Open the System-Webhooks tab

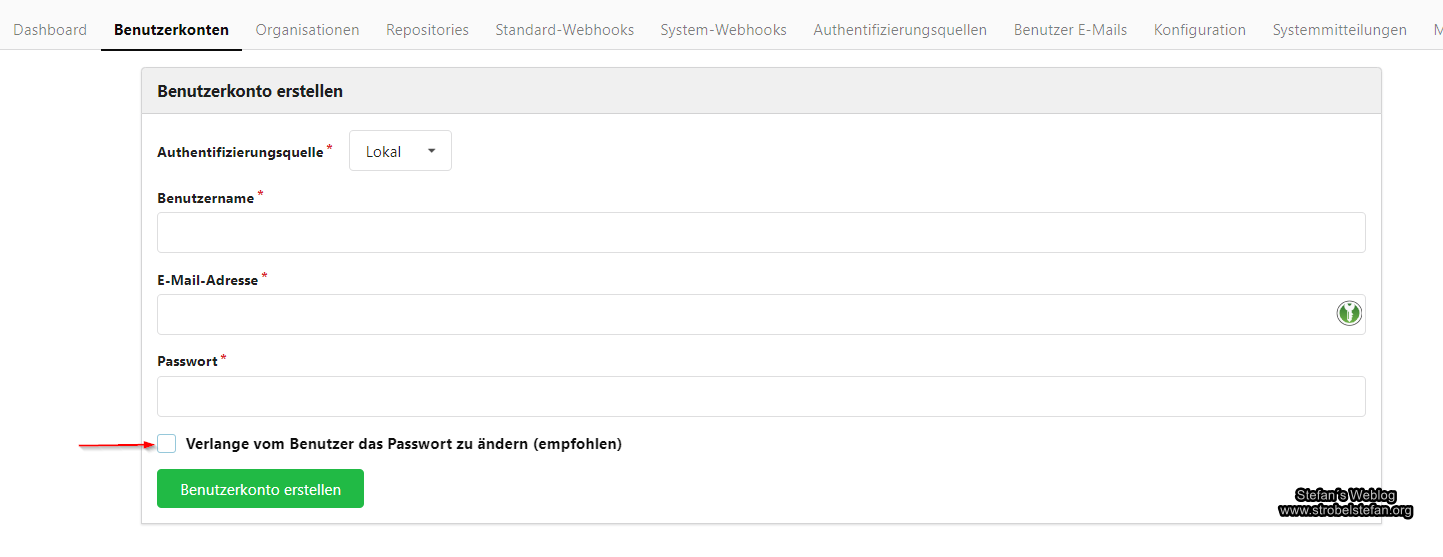tap(723, 30)
